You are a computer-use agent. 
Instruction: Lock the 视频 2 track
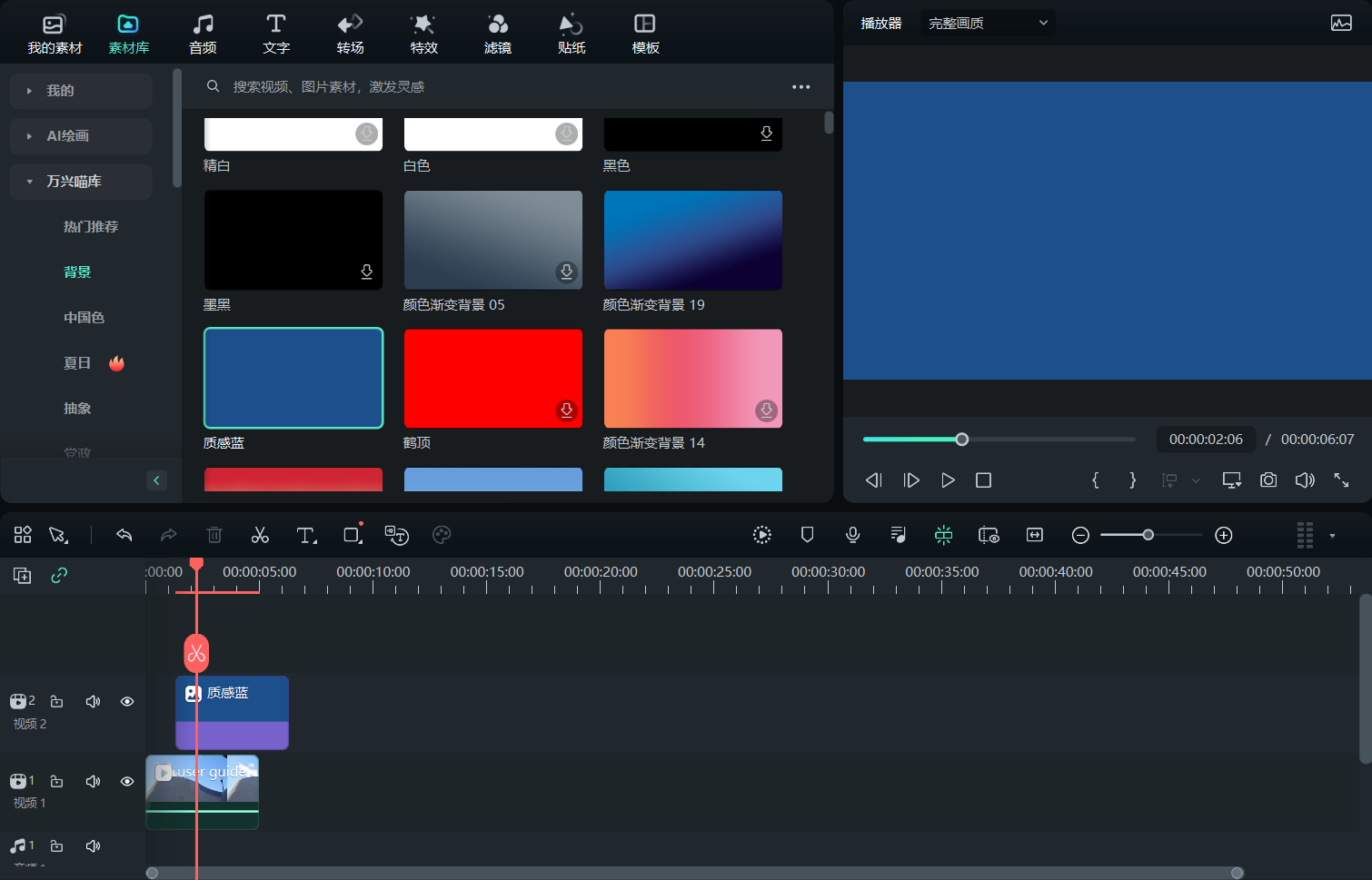56,701
